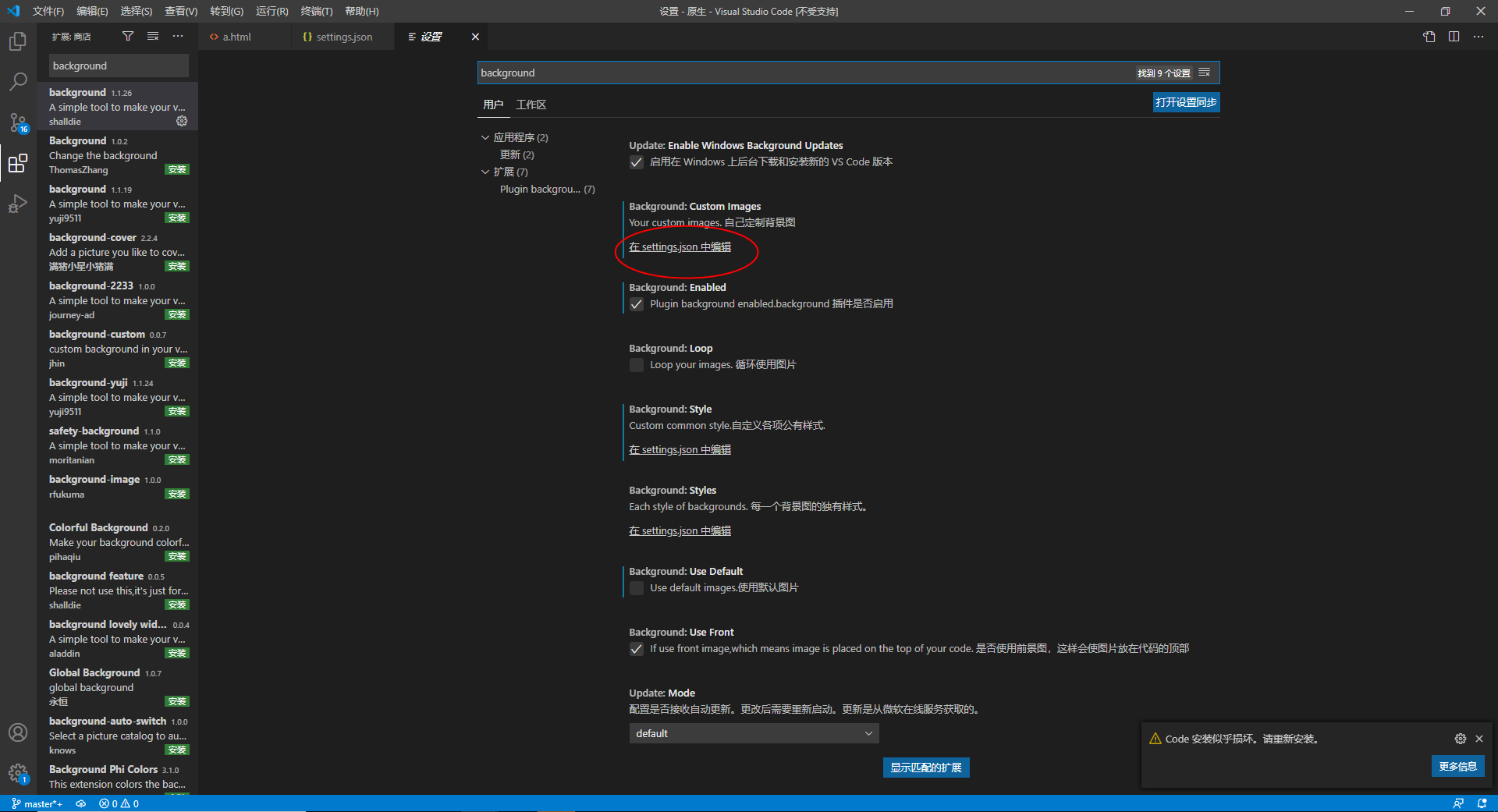This screenshot has height=812, width=1498.
Task: Open manage gear for shalldie background extension
Action: (x=182, y=121)
